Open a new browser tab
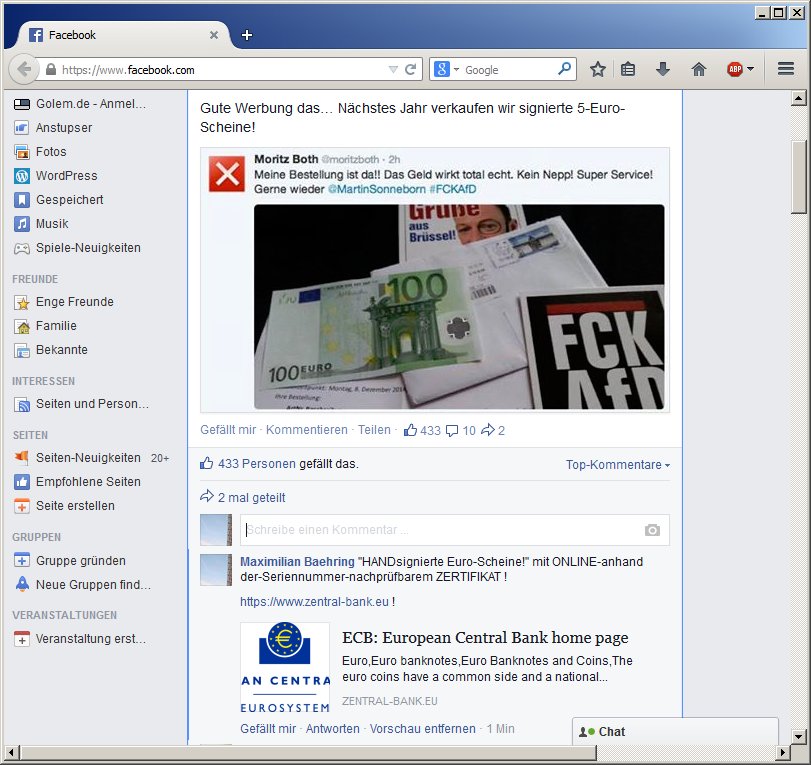 247,35
